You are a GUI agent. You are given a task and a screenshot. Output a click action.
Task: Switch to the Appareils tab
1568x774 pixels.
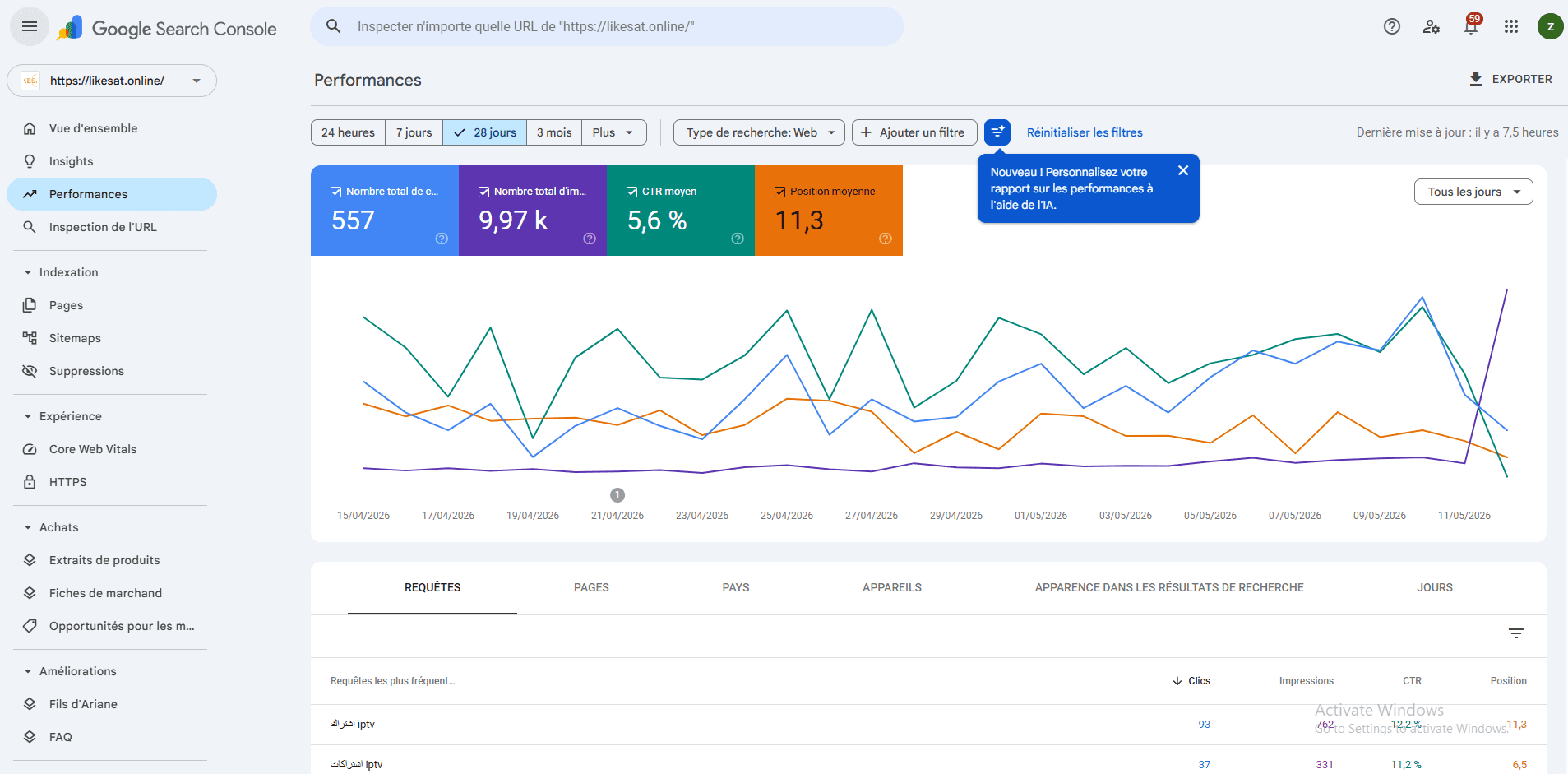891,587
